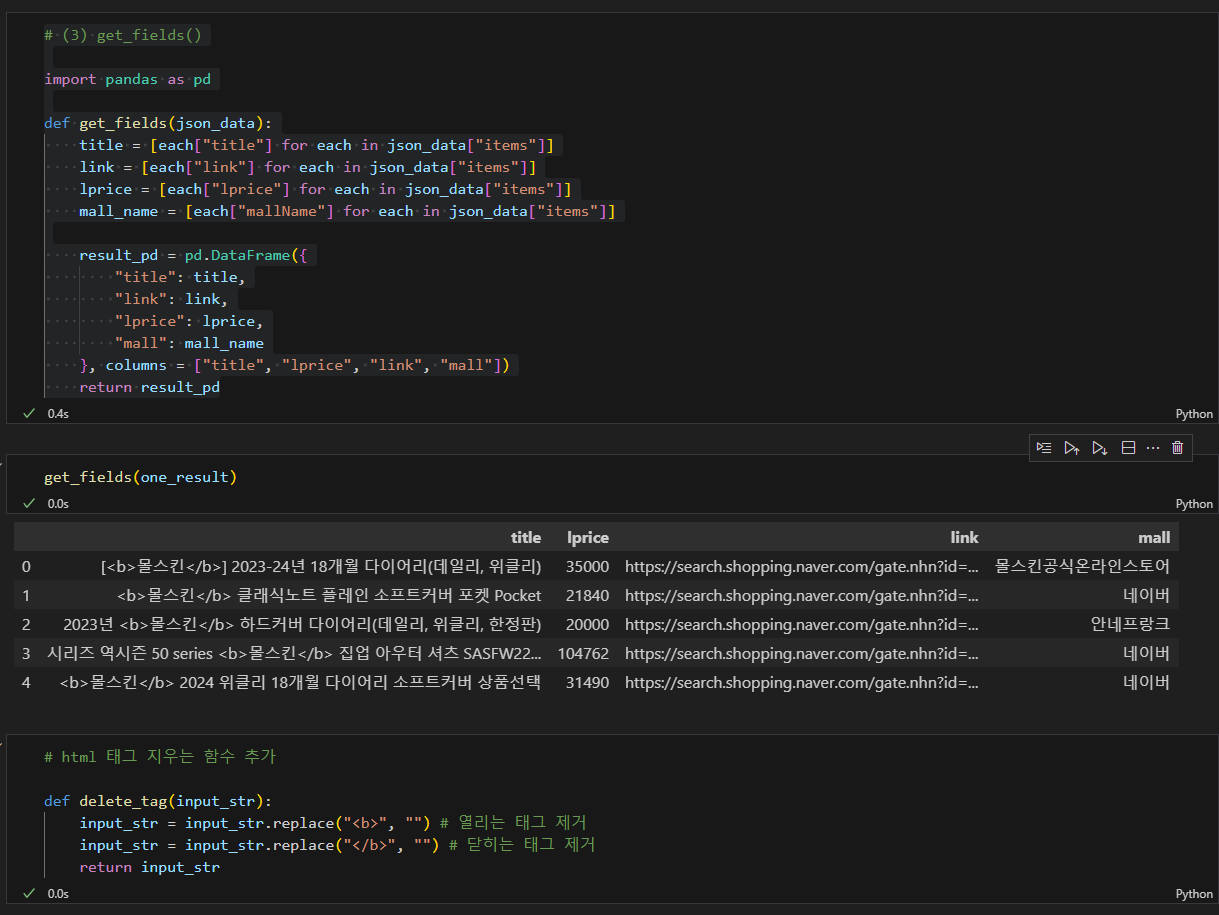This screenshot has width=1219, height=915.
Task: Select the price cell 104762
Action: [583, 653]
